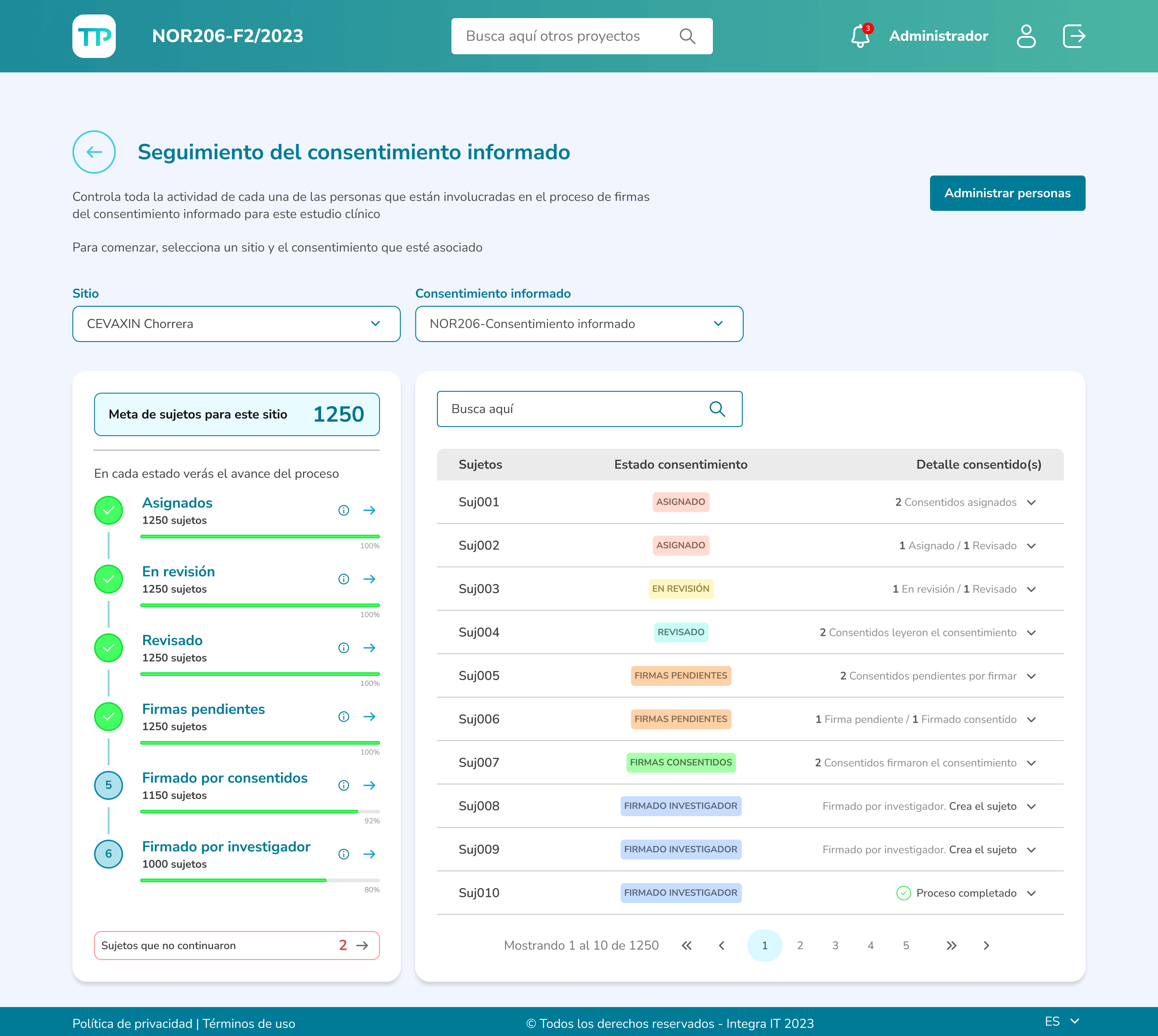Screen dimensions: 1158x1036
Task: Expand details for Suj010 Proceso completado
Action: 1031,894
